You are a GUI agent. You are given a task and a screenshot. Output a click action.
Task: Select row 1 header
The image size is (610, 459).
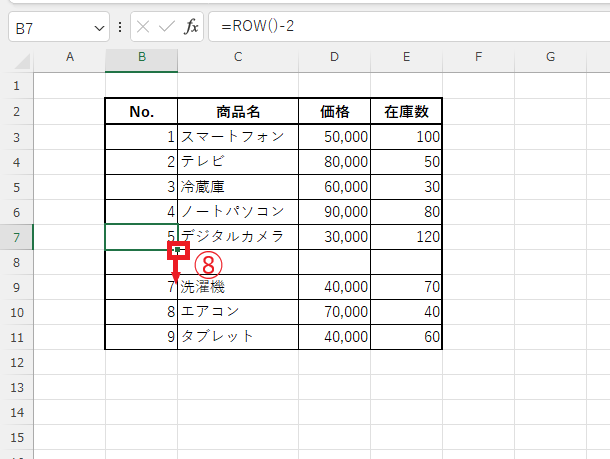click(x=17, y=86)
